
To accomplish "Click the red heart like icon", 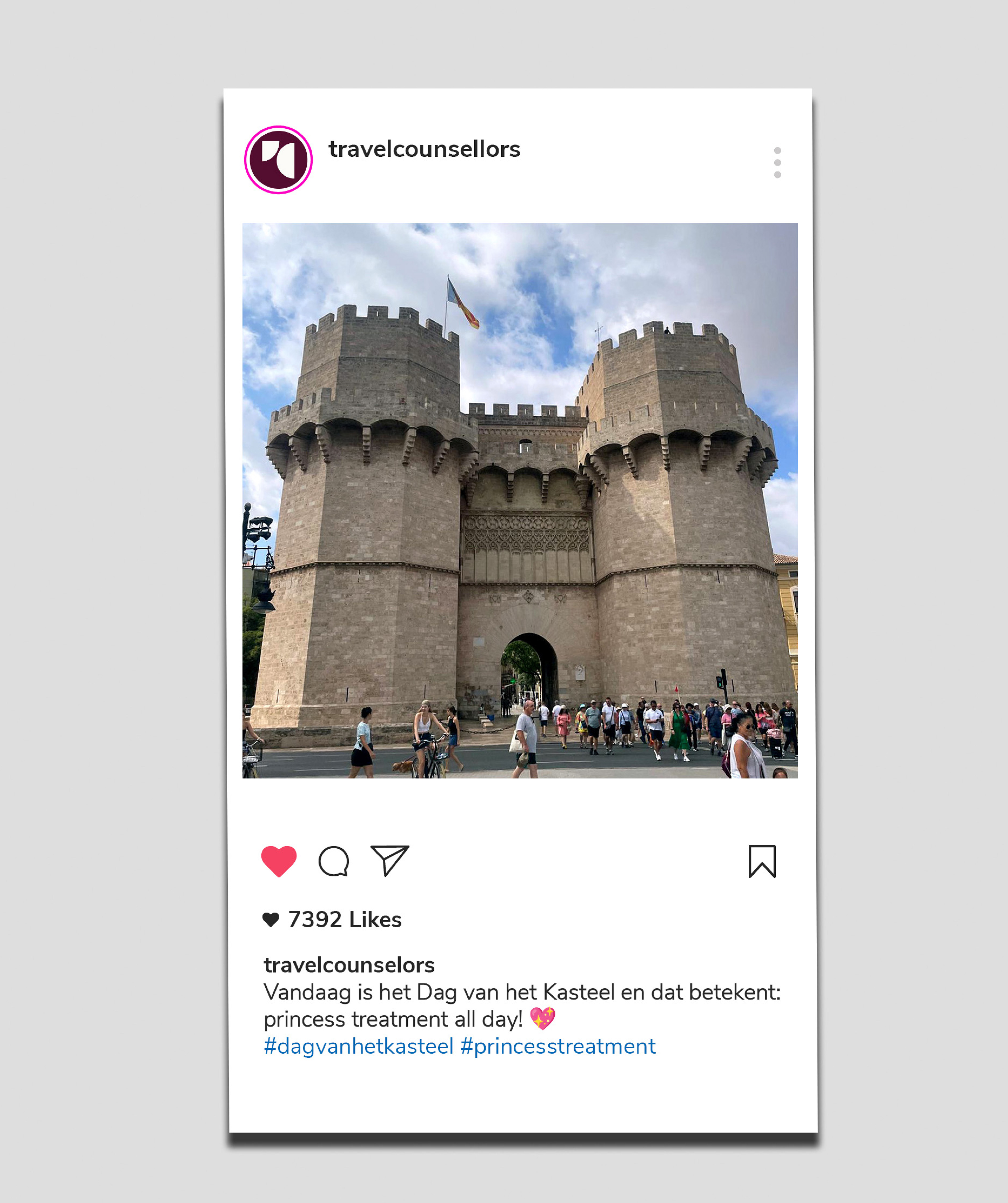I will click(x=279, y=861).
